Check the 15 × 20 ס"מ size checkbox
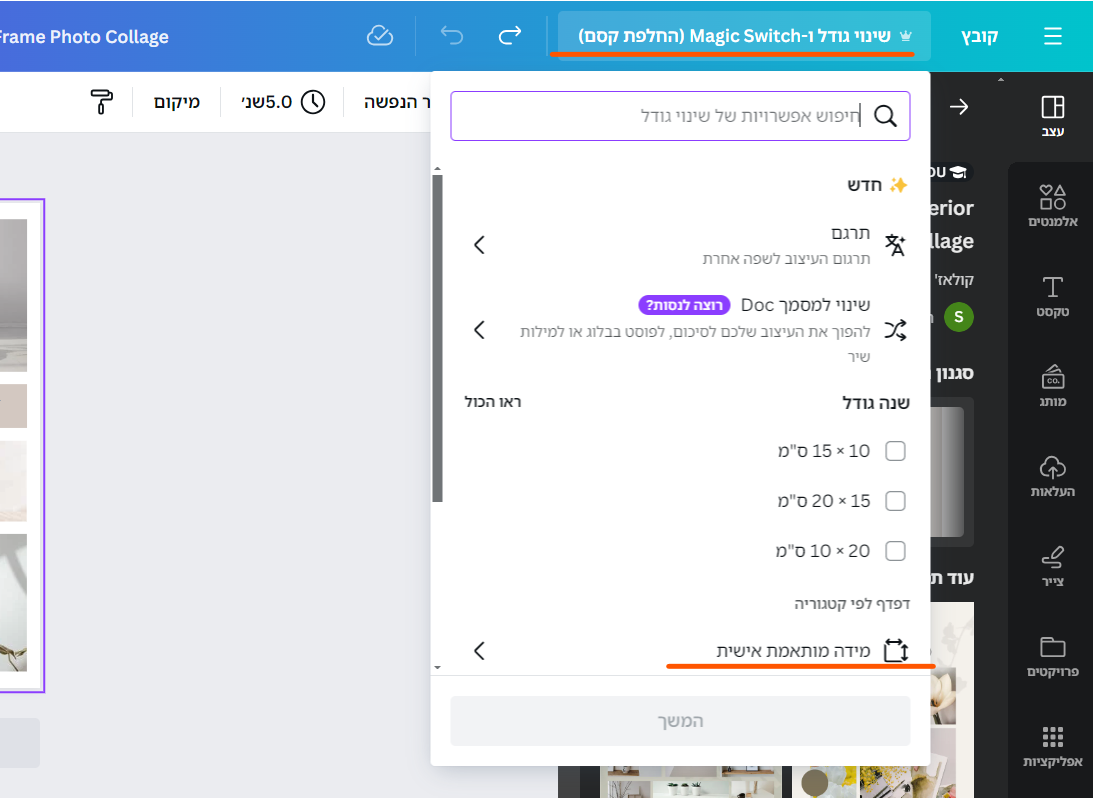This screenshot has height=798, width=1093. [x=895, y=501]
